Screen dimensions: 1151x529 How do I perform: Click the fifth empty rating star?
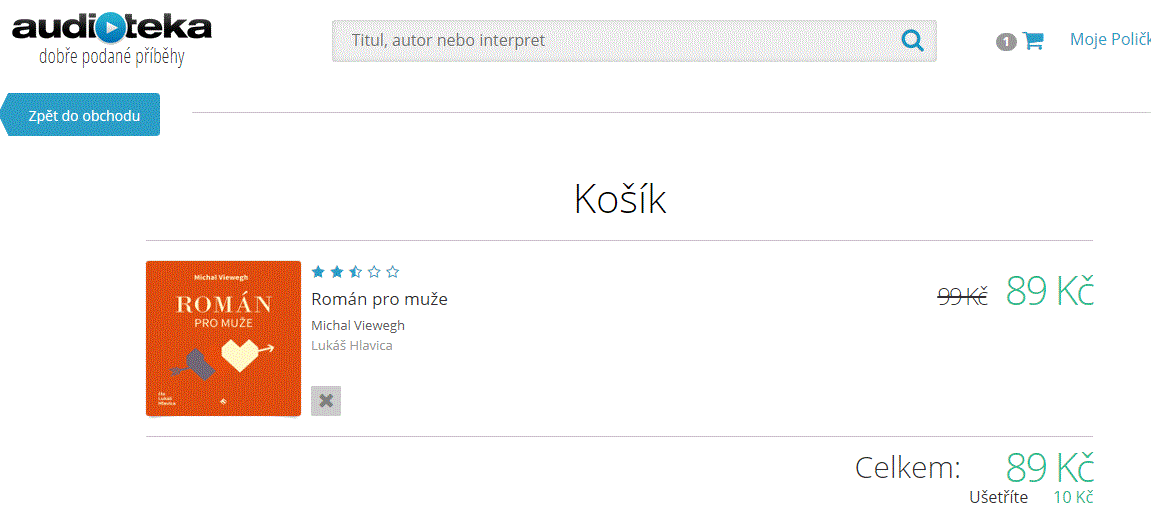pyautogui.click(x=393, y=272)
